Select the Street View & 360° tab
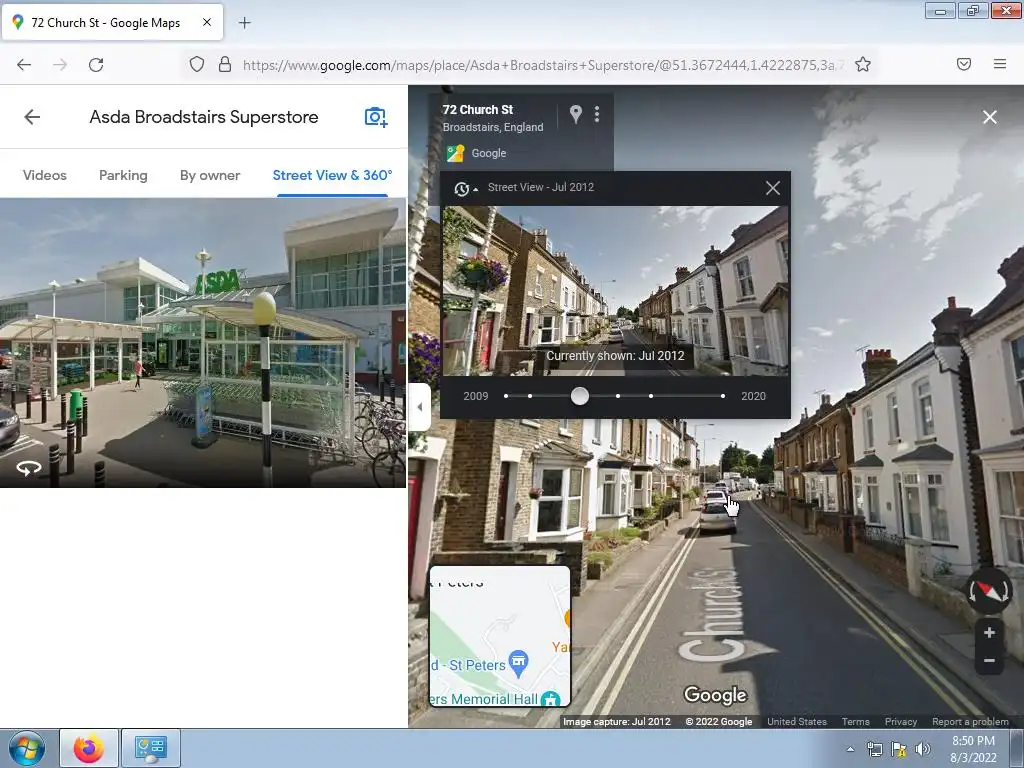This screenshot has width=1024, height=768. tap(332, 175)
